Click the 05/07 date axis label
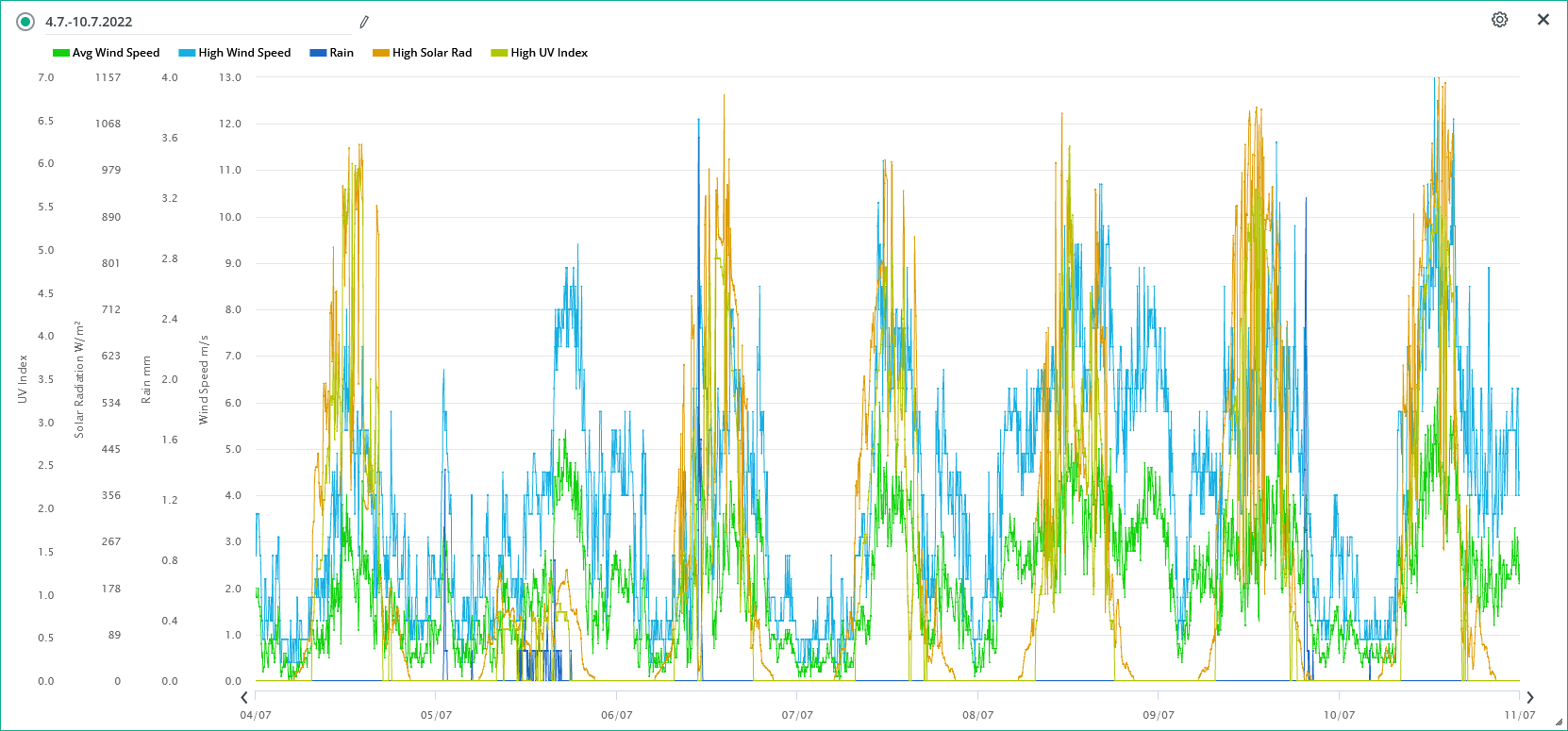This screenshot has width=1568, height=731. click(436, 715)
